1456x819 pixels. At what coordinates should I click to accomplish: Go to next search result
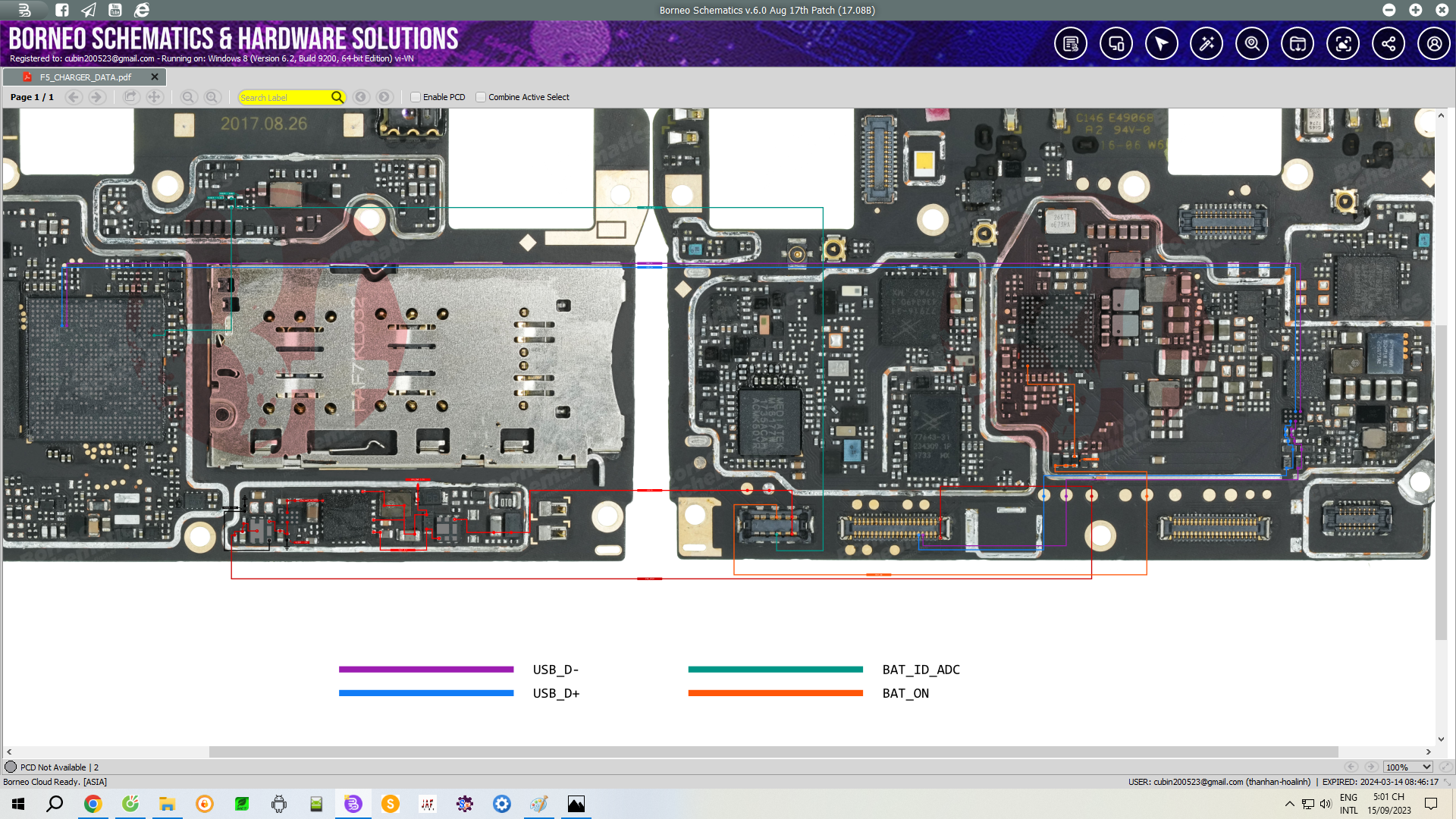[384, 97]
